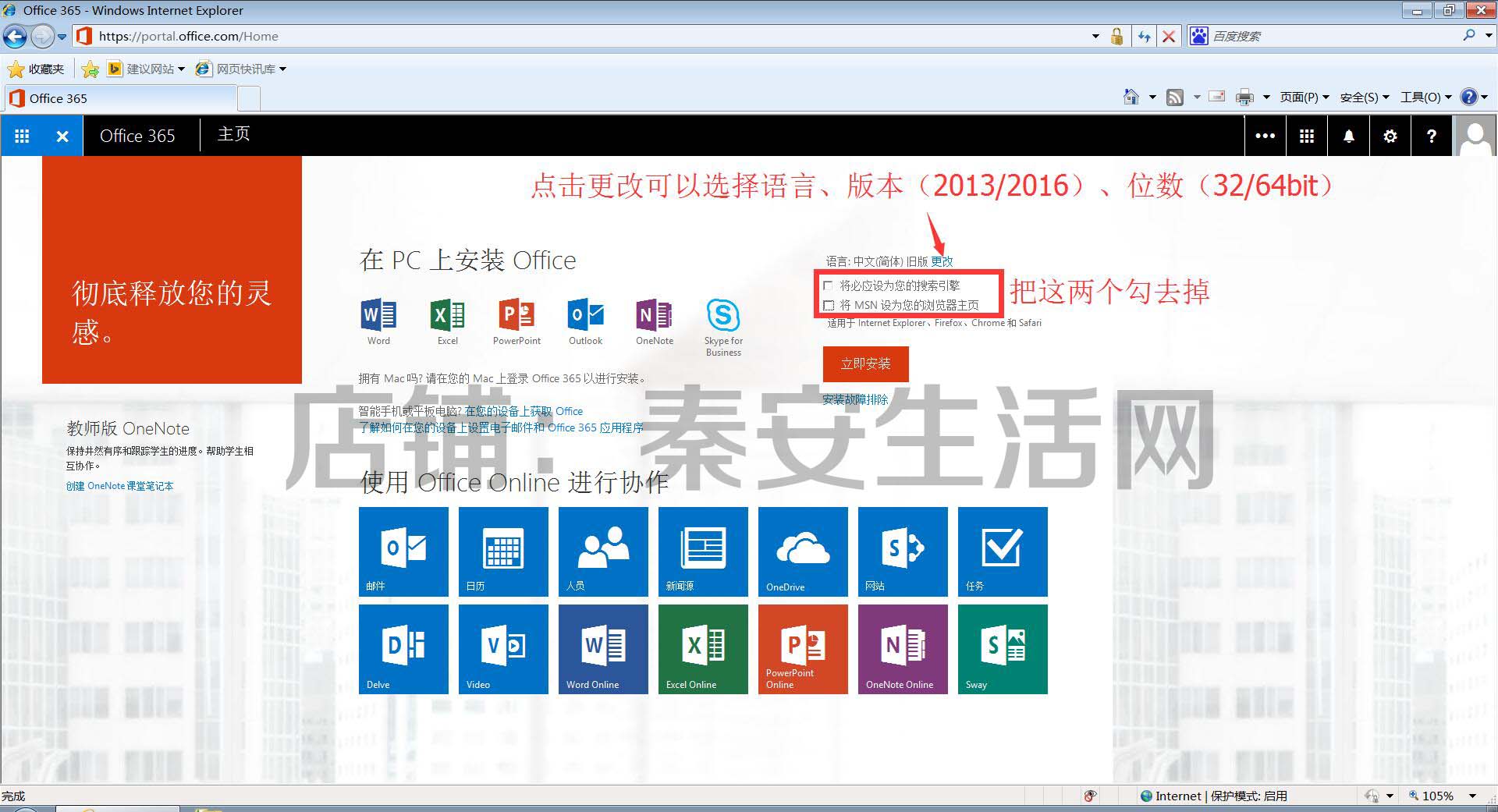Image resolution: width=1498 pixels, height=812 pixels.
Task: Open the 网站 (Sites) tile
Action: coord(903,551)
